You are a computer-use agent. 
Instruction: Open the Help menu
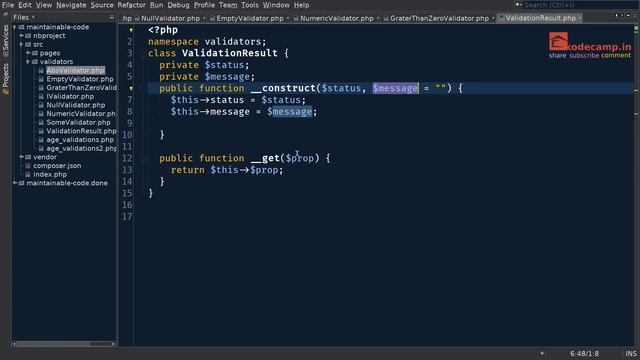point(301,5)
